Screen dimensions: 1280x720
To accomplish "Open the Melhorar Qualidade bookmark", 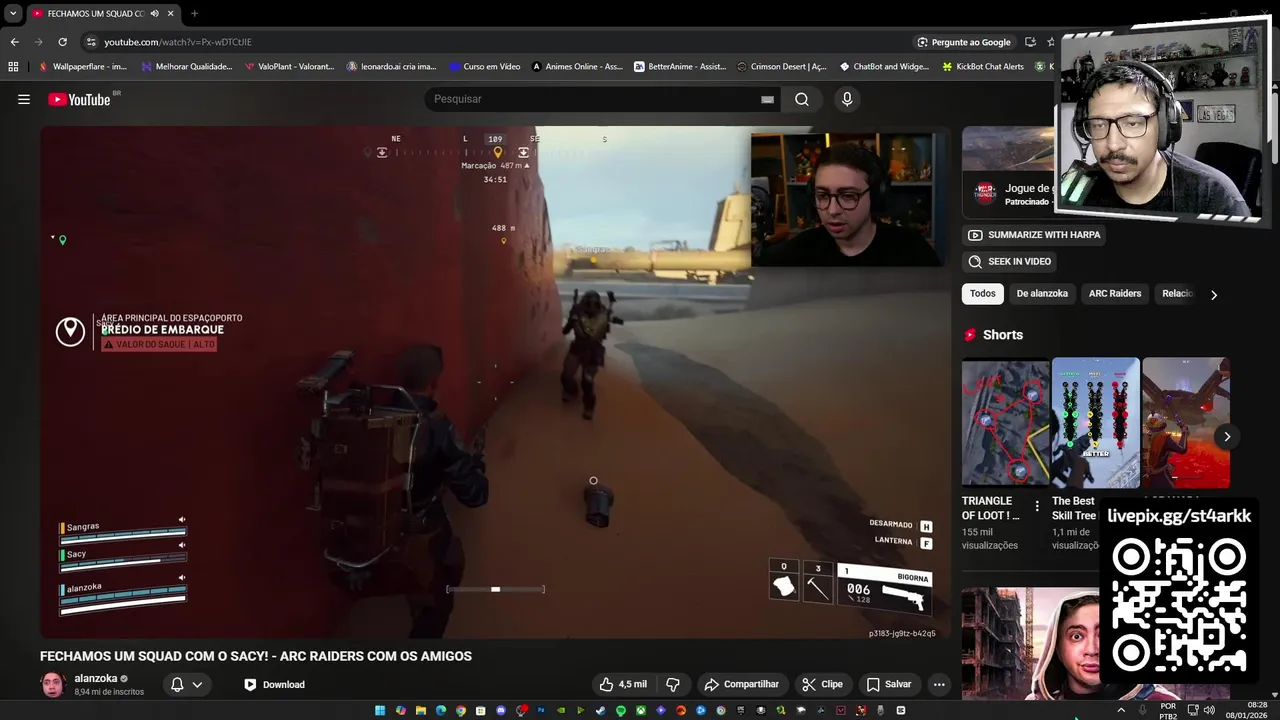I will tap(187, 66).
